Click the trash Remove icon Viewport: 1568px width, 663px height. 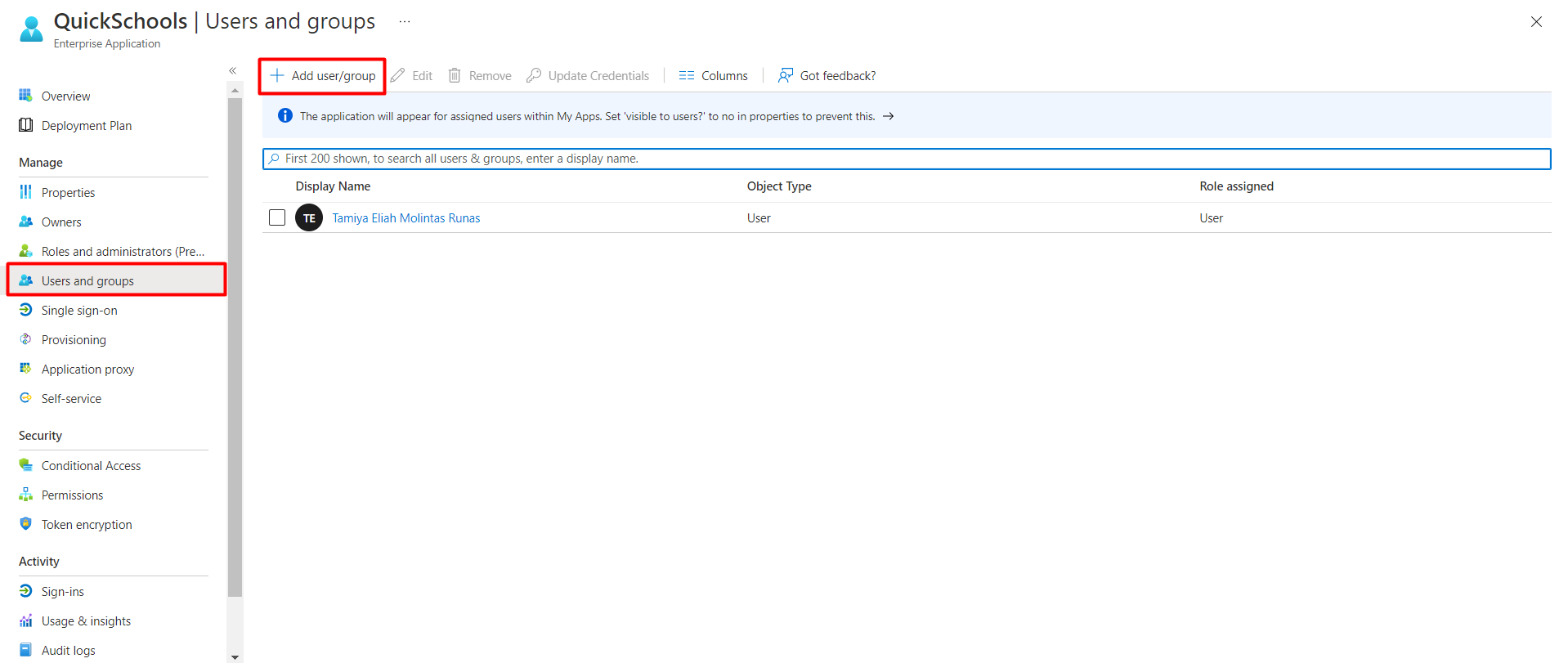pyautogui.click(x=455, y=75)
